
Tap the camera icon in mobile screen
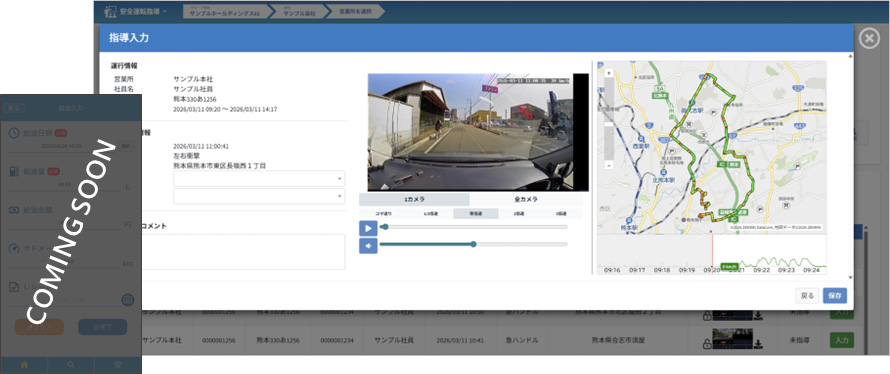click(128, 300)
